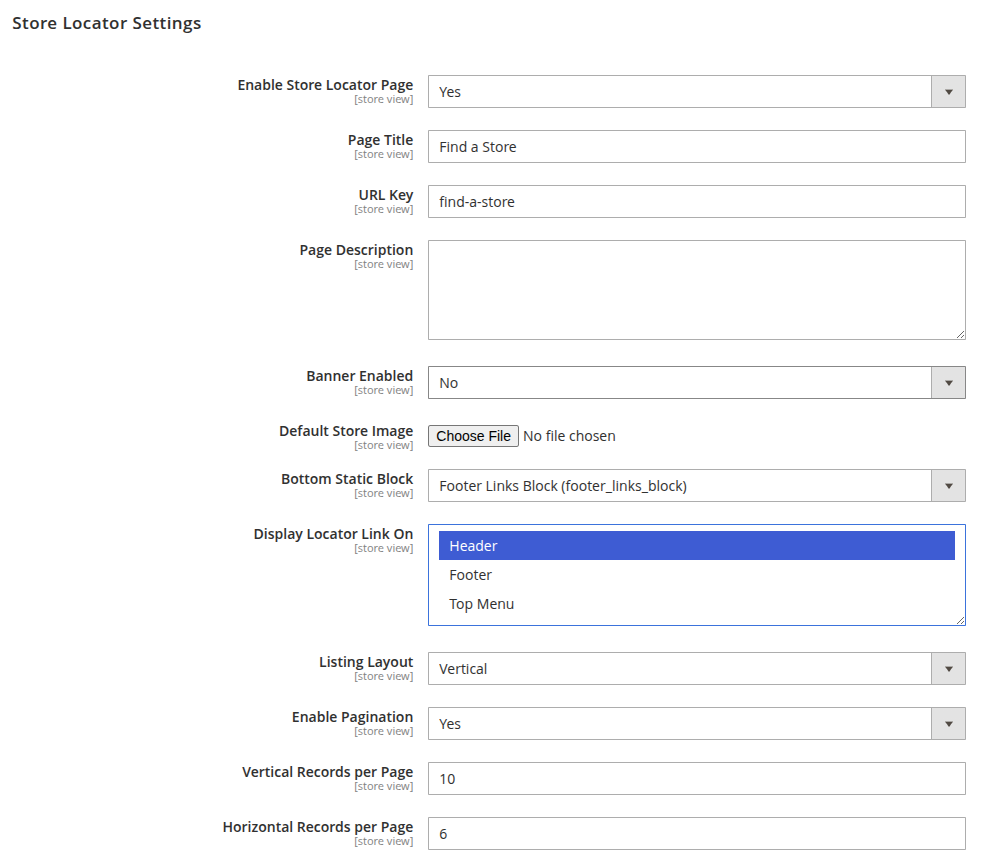This screenshot has width=1008, height=863.
Task: Click the Display Locator Link On label
Action: click(333, 534)
